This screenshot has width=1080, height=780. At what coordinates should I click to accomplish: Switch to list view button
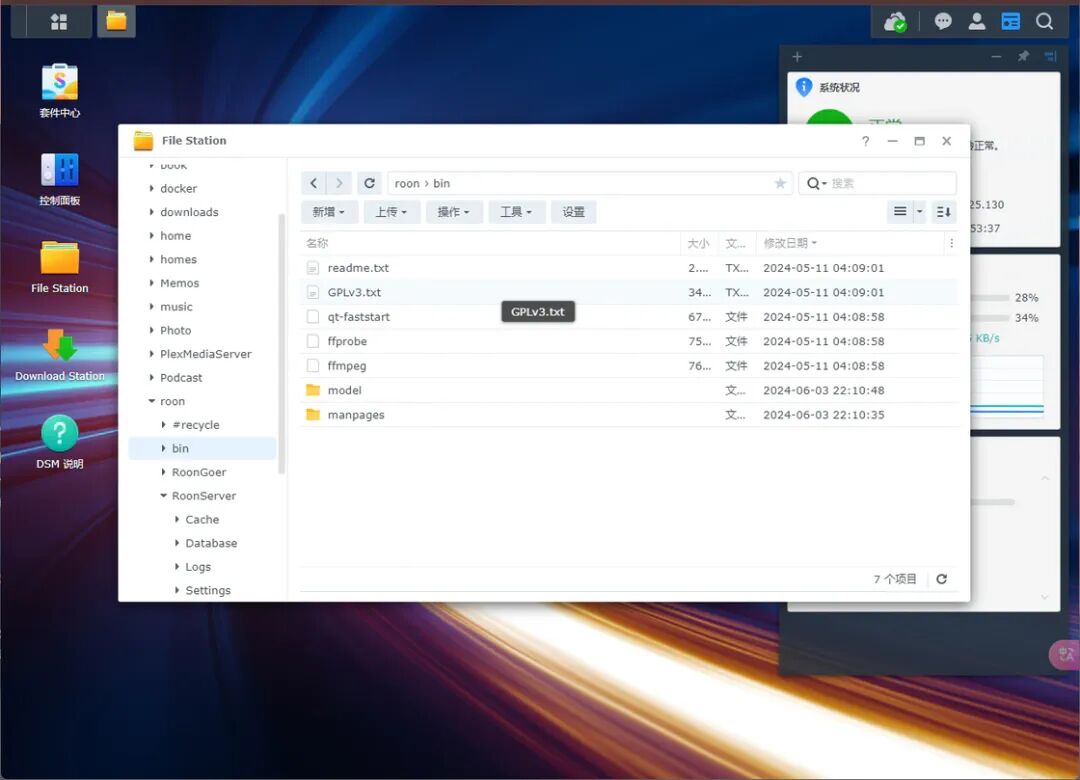900,212
